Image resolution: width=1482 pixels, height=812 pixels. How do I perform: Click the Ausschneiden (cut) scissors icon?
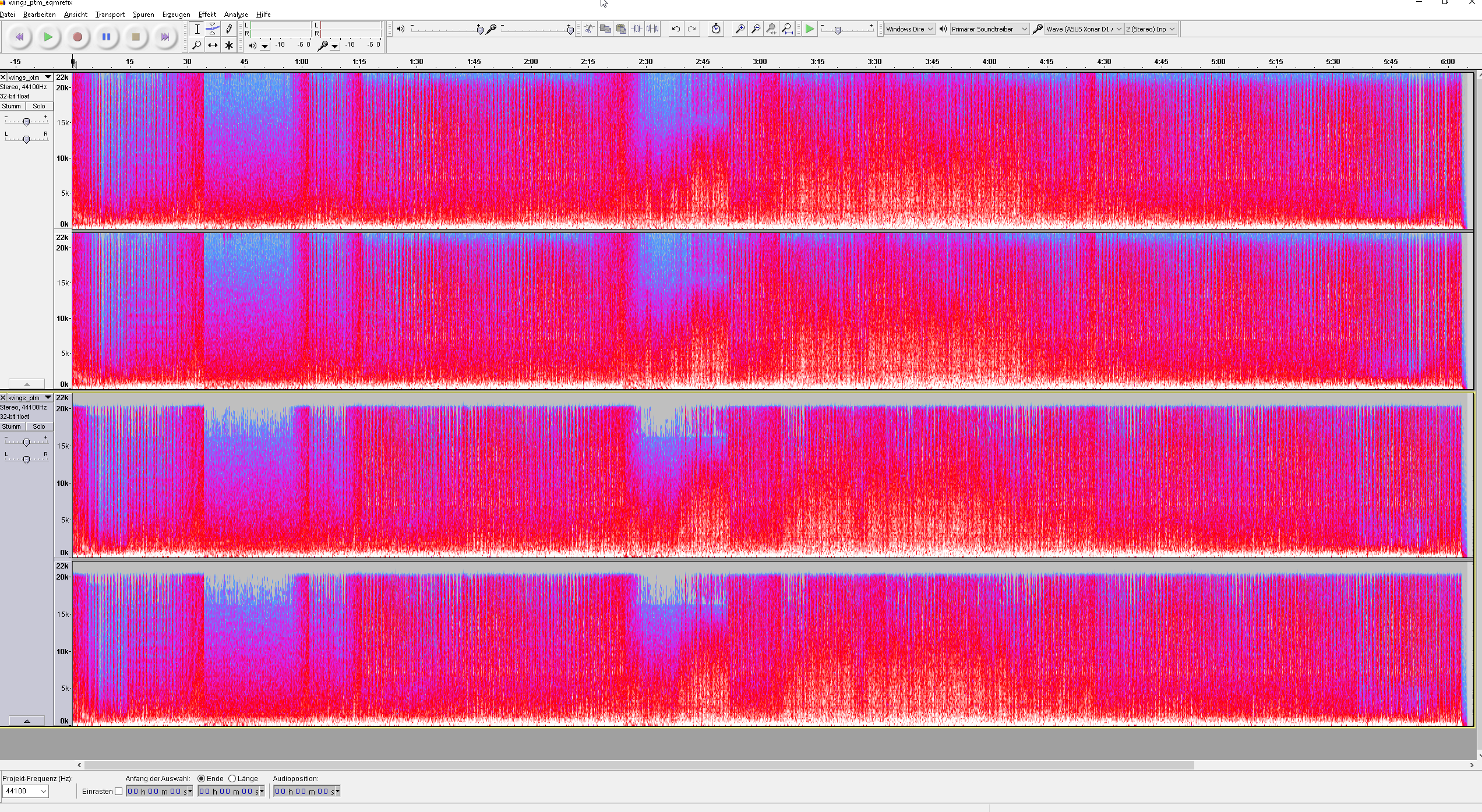589,29
